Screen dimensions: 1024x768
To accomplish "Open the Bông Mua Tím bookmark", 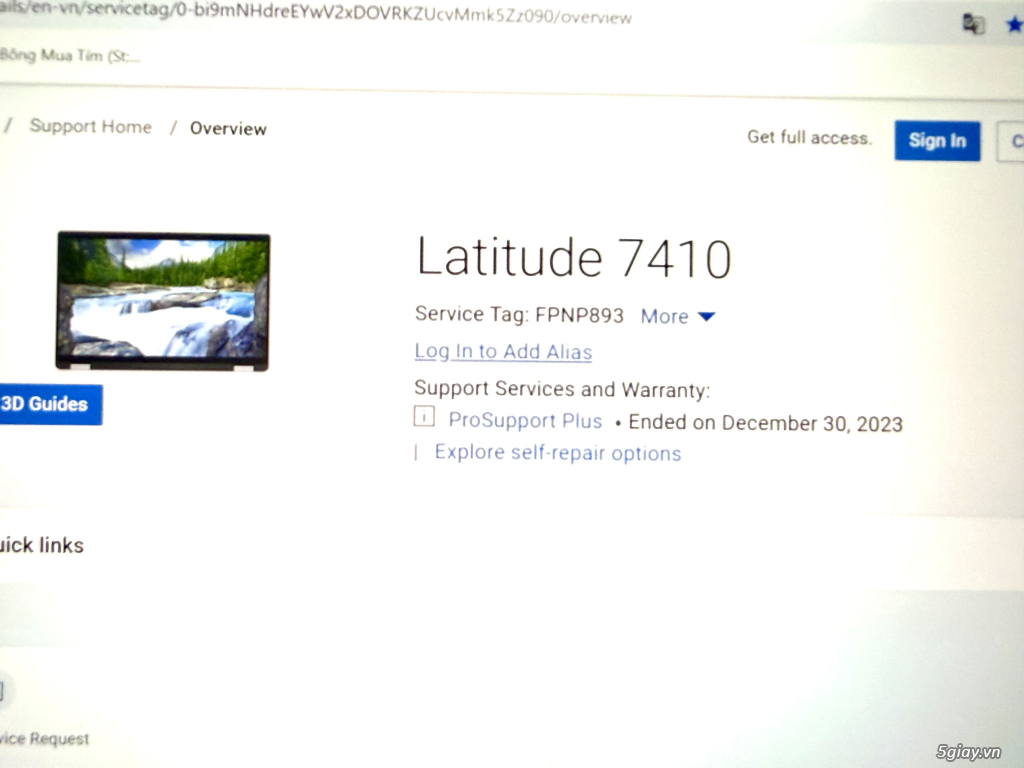I will tap(69, 56).
